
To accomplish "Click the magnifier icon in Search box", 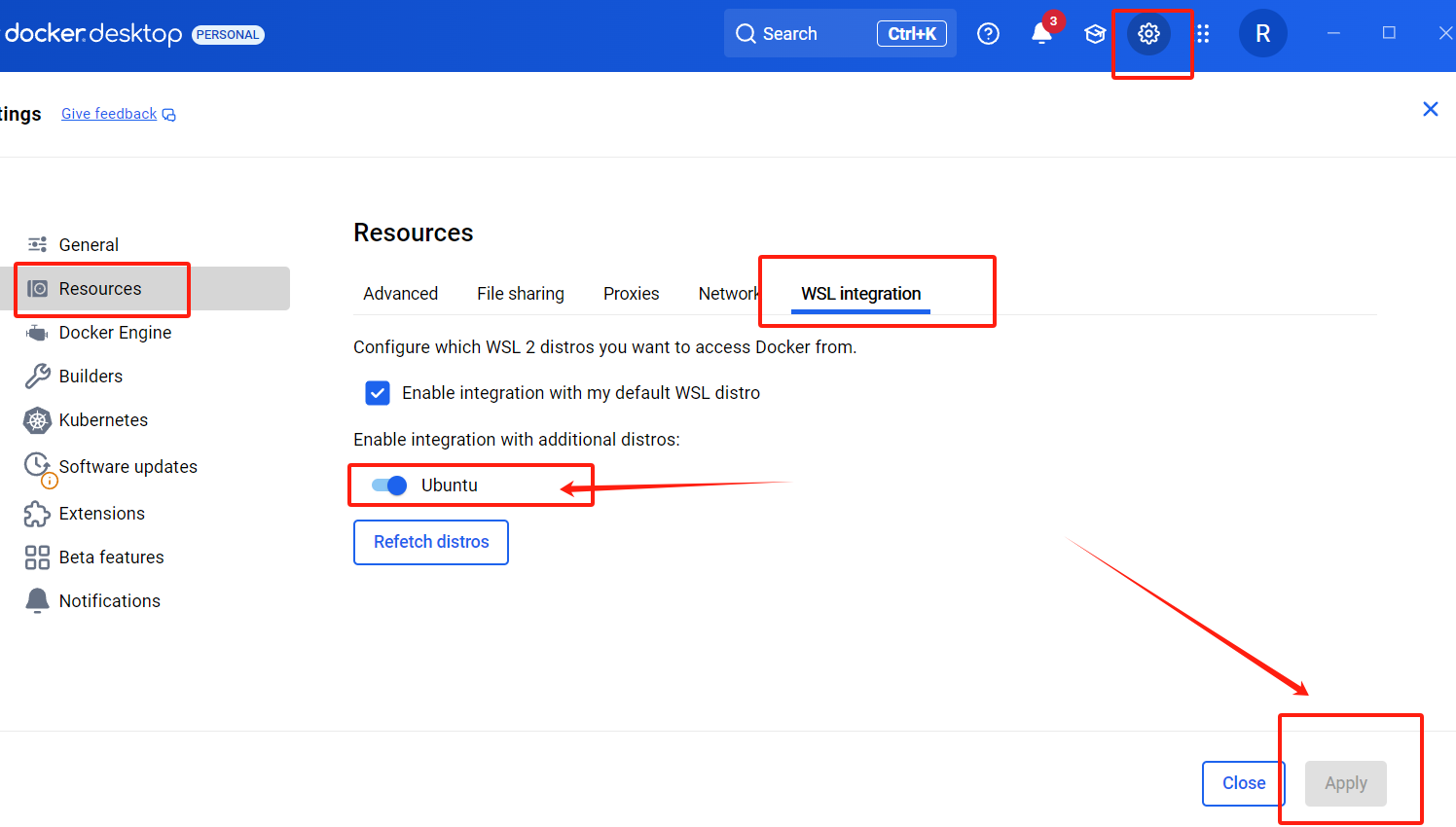I will (x=746, y=34).
